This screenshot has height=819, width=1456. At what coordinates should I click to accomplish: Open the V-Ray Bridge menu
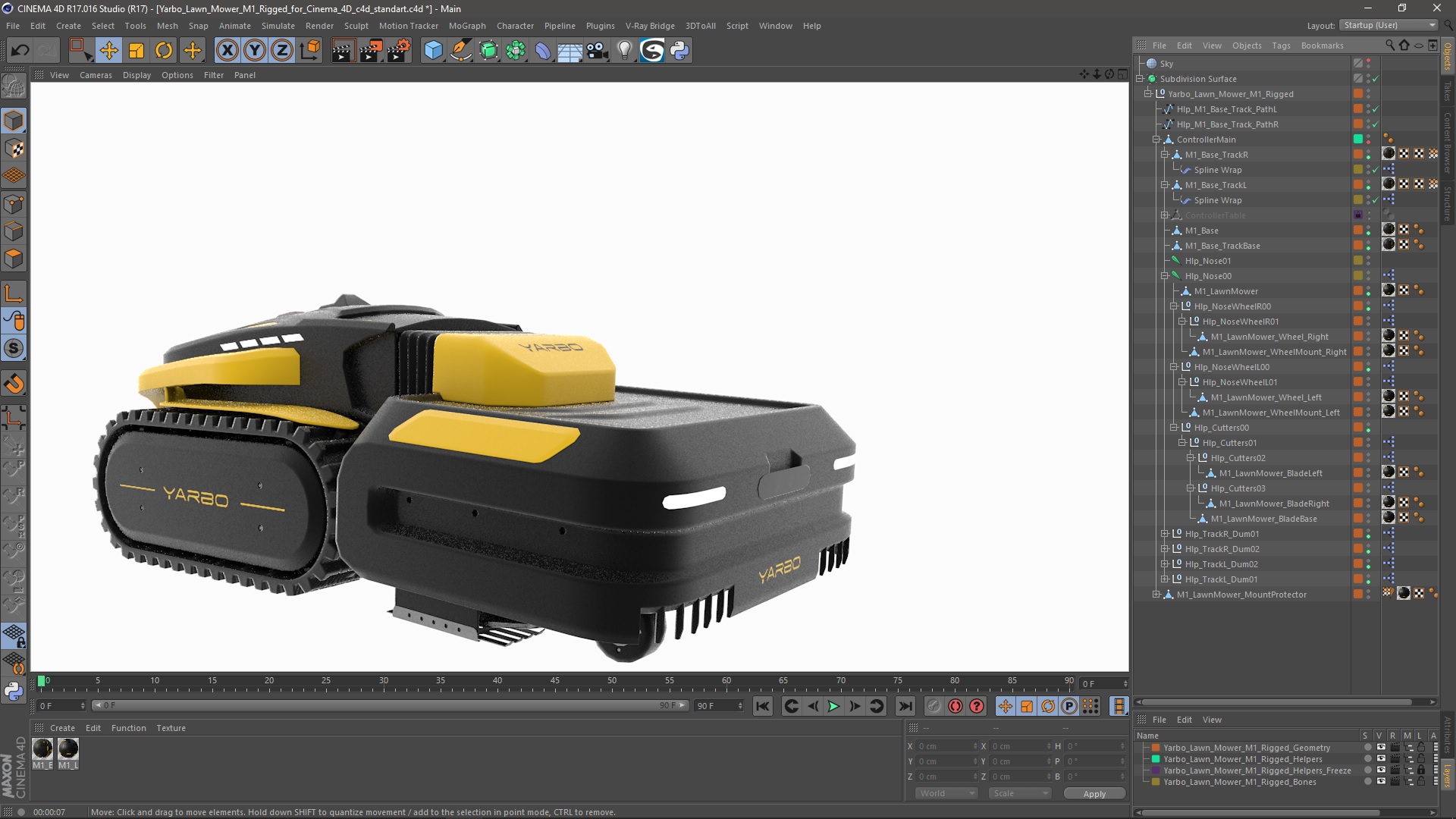coord(650,25)
